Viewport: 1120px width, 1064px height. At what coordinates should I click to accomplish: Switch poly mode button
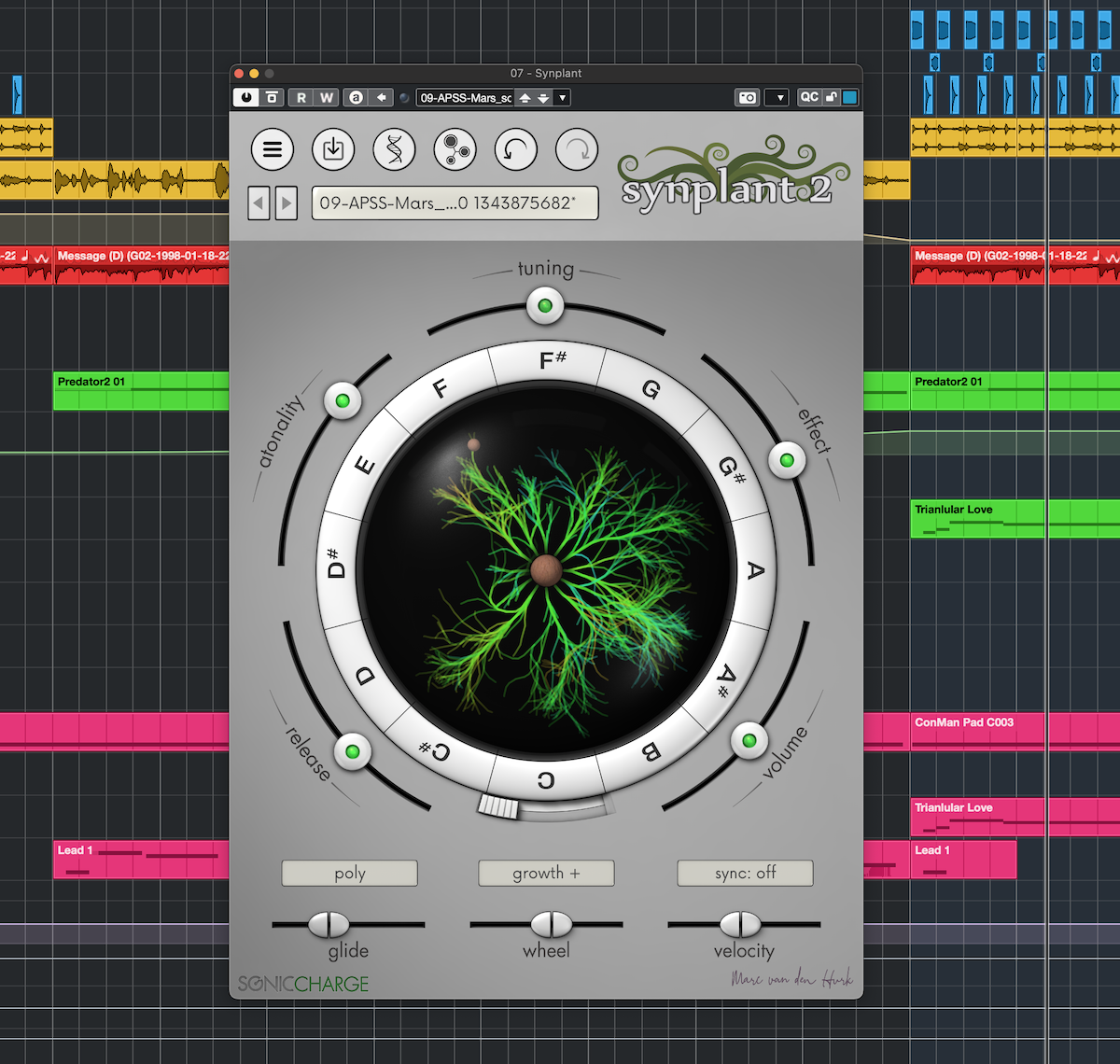(x=349, y=873)
